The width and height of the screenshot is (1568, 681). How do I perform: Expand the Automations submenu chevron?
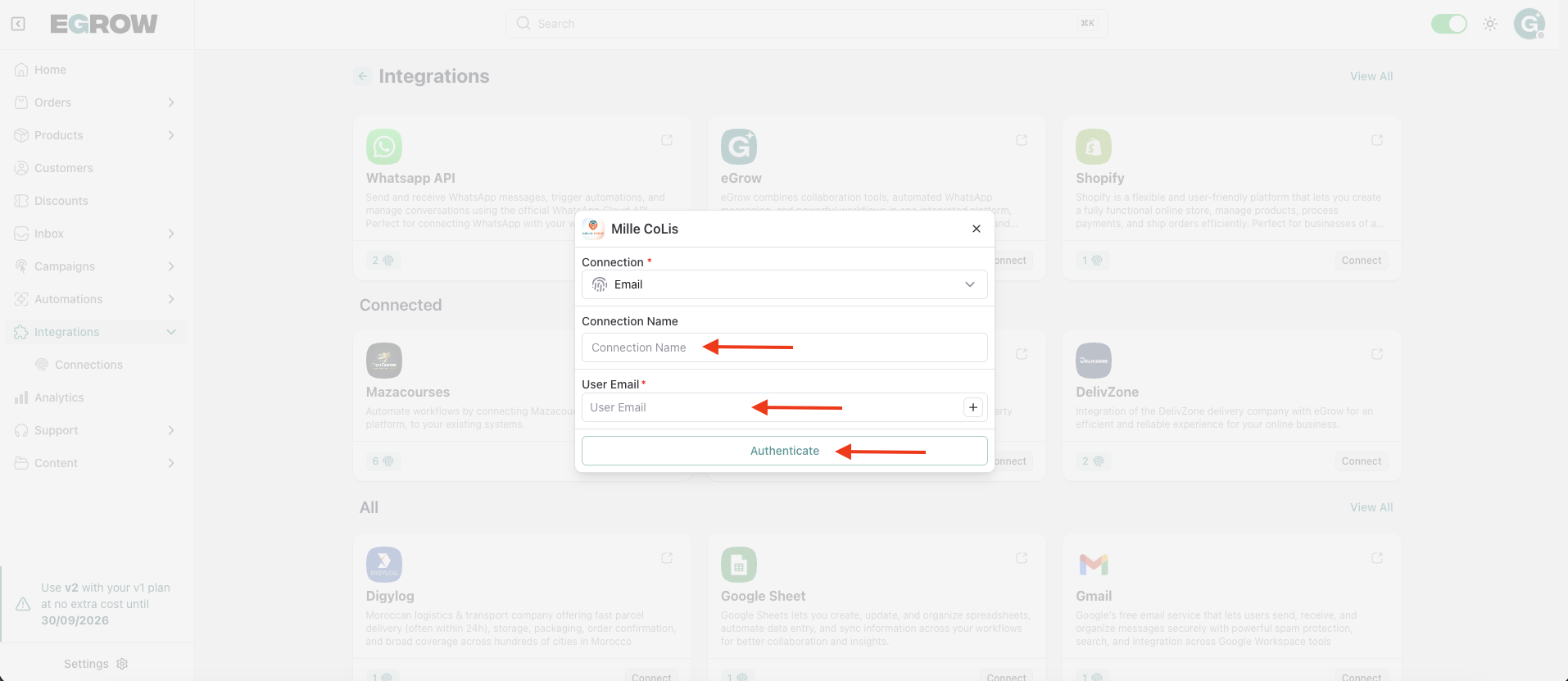pos(171,299)
